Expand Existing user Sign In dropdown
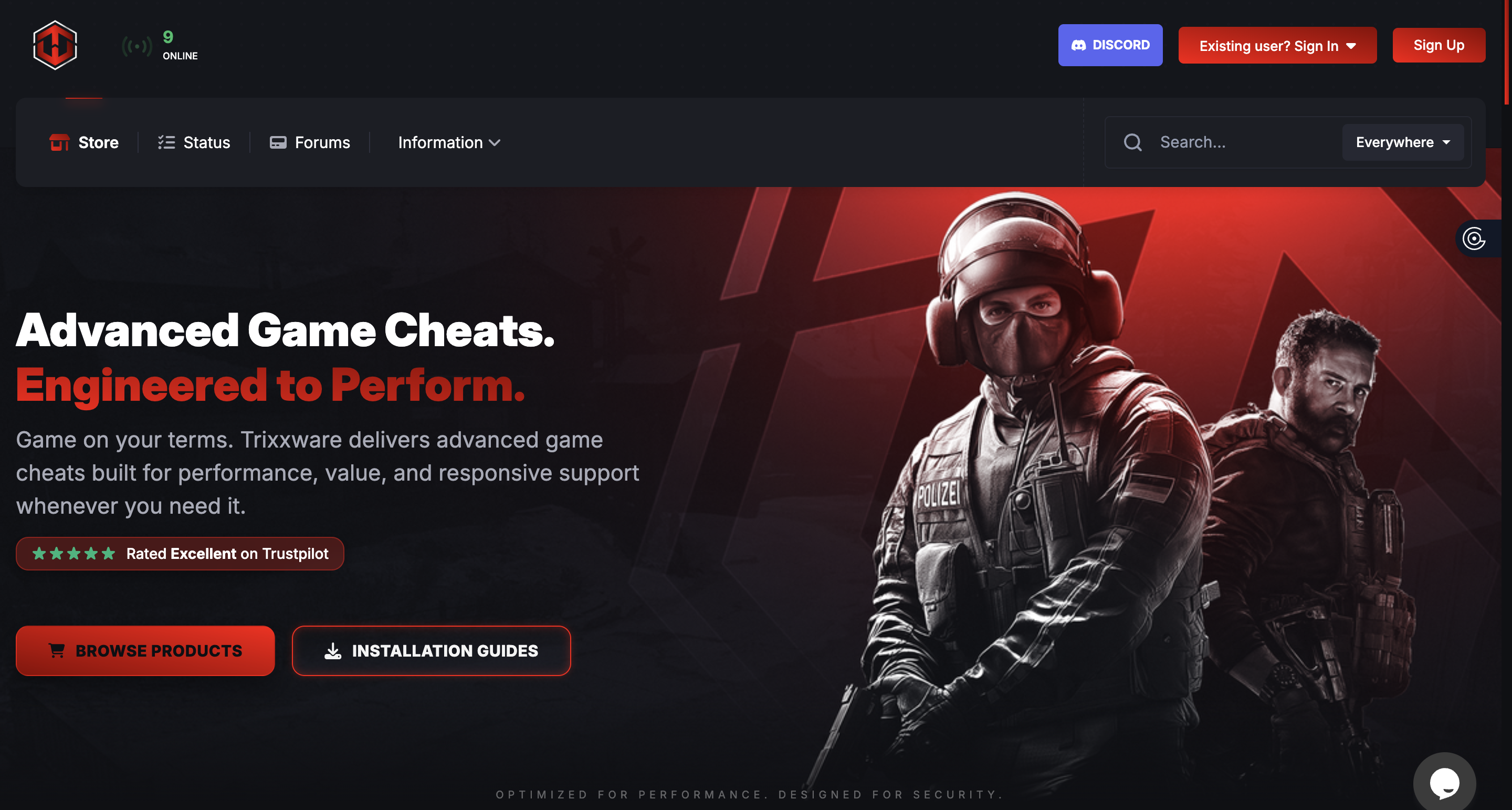 [x=1277, y=45]
